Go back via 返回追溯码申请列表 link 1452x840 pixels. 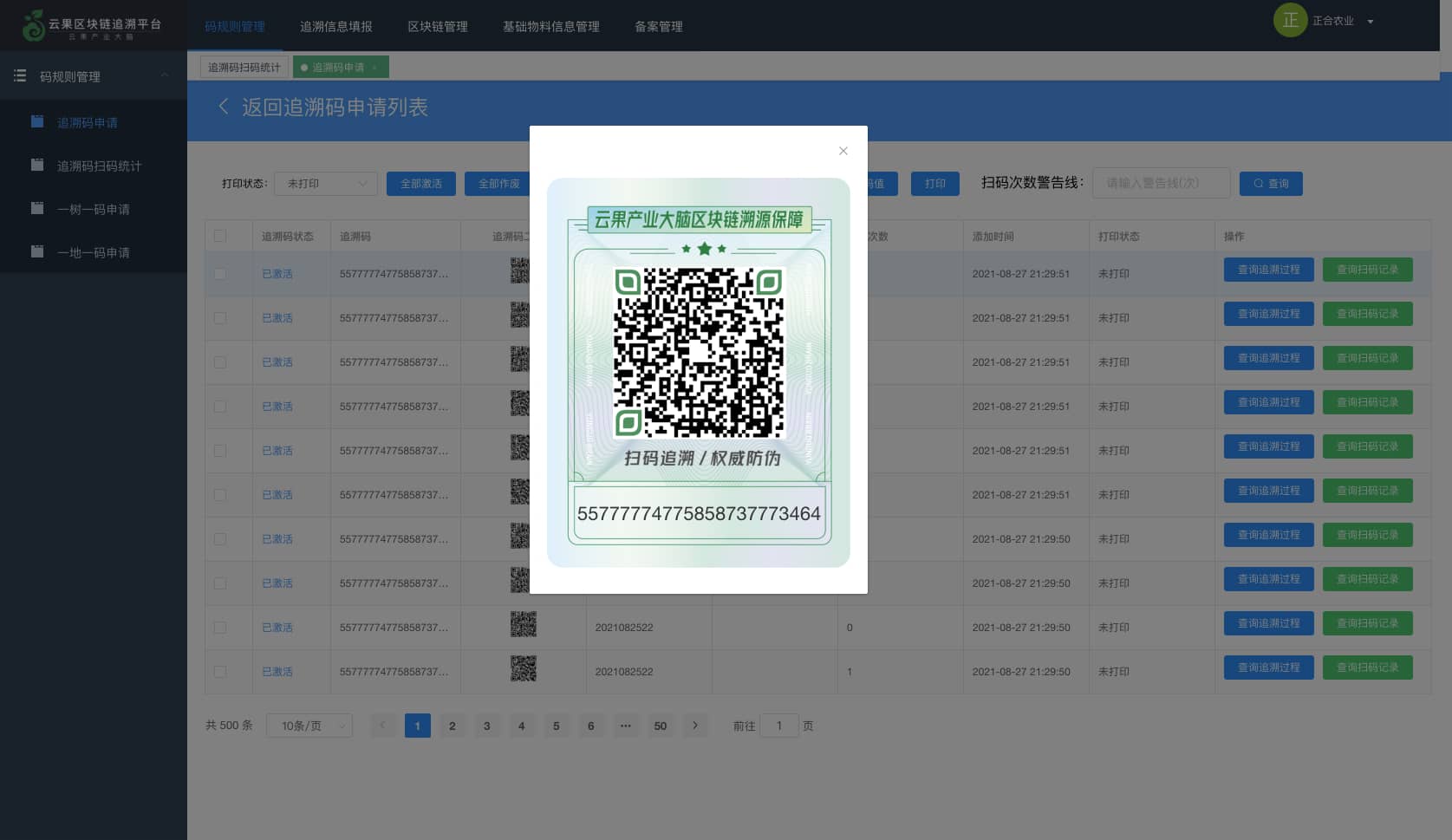(335, 107)
